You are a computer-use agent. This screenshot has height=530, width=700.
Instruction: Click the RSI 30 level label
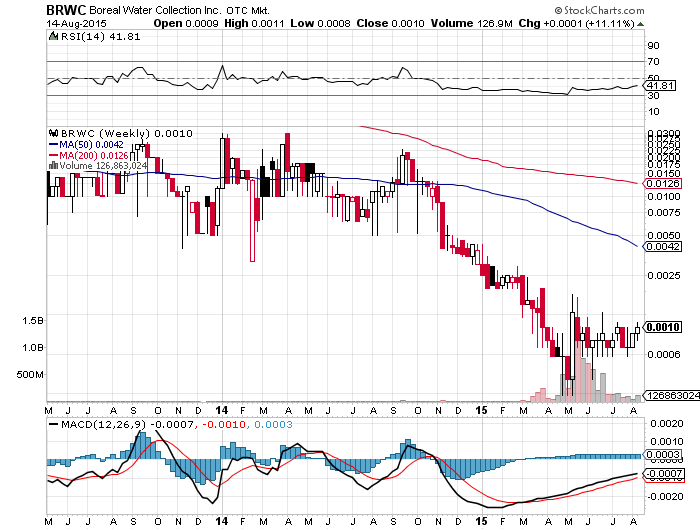[653, 95]
